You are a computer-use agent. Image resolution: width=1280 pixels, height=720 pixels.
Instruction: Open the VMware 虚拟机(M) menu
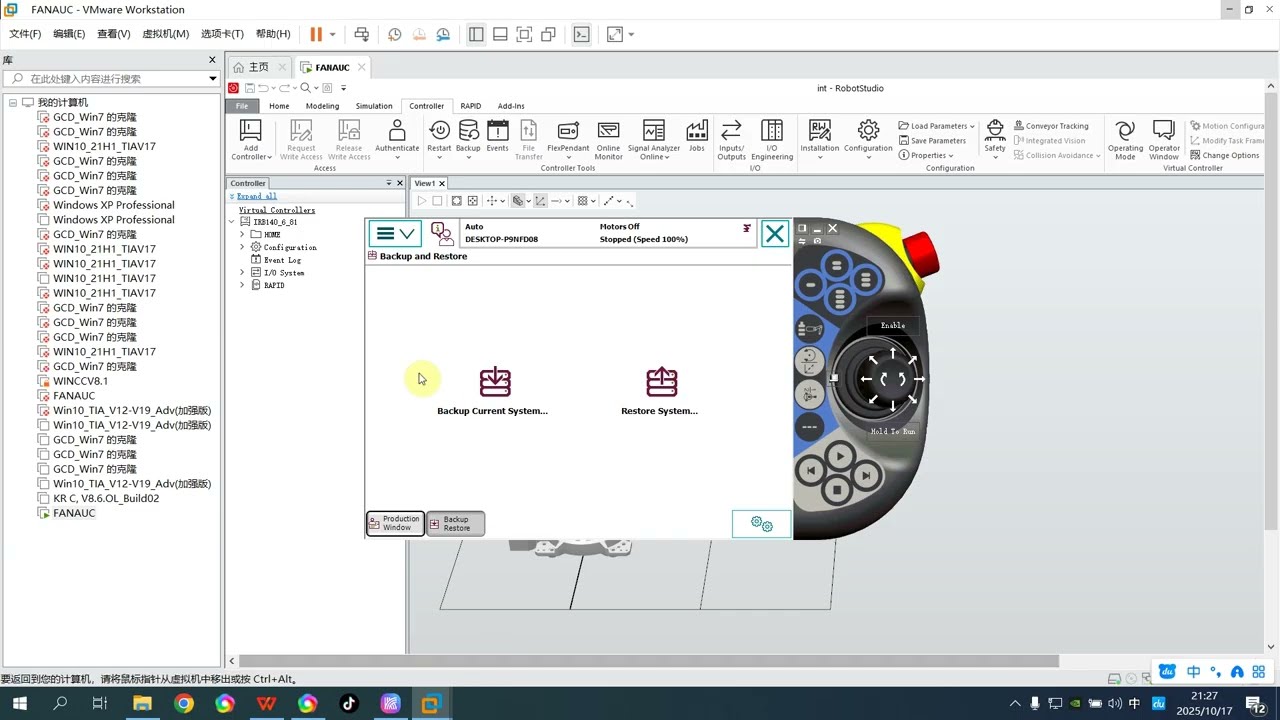coord(166,34)
